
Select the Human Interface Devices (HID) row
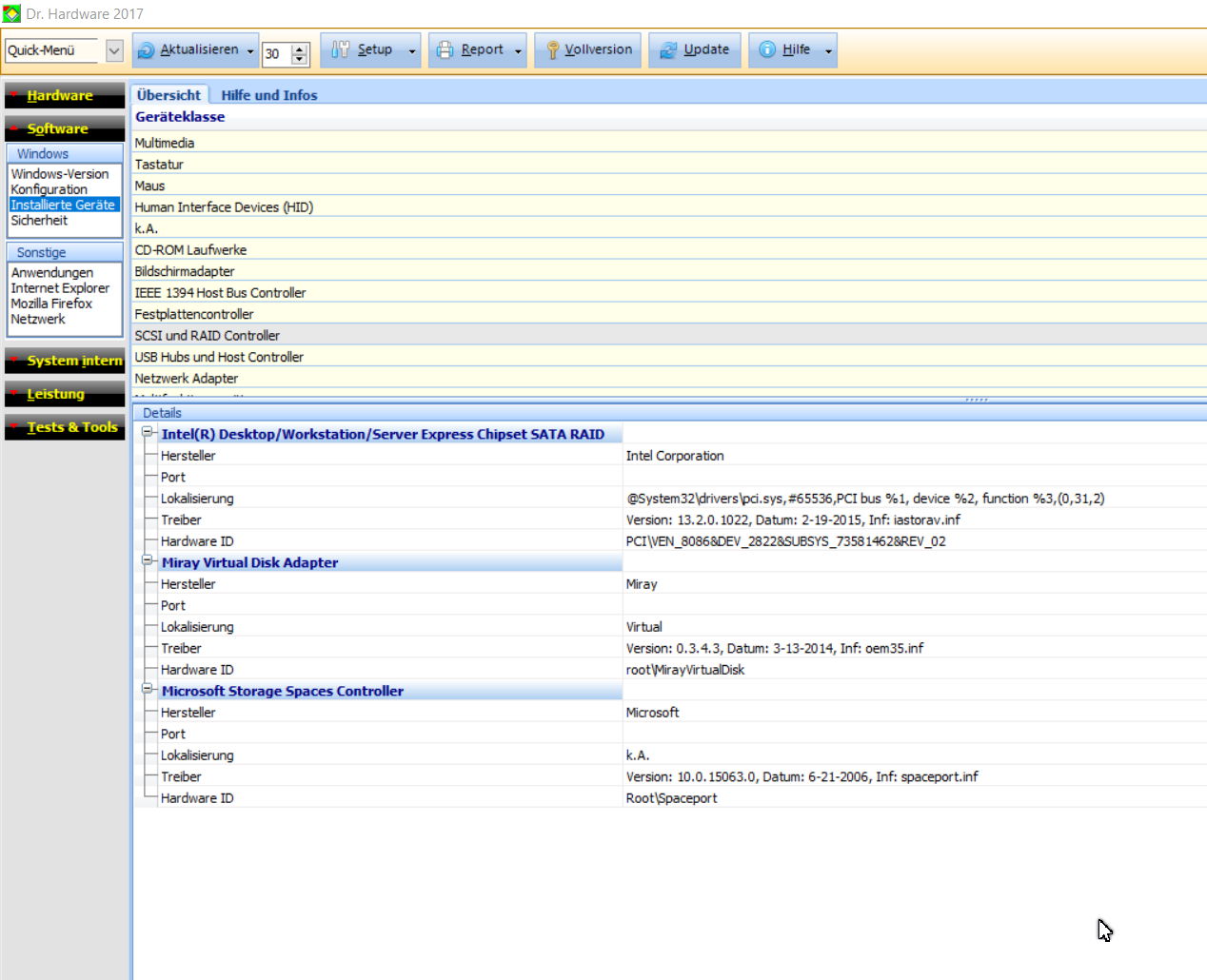coord(669,207)
